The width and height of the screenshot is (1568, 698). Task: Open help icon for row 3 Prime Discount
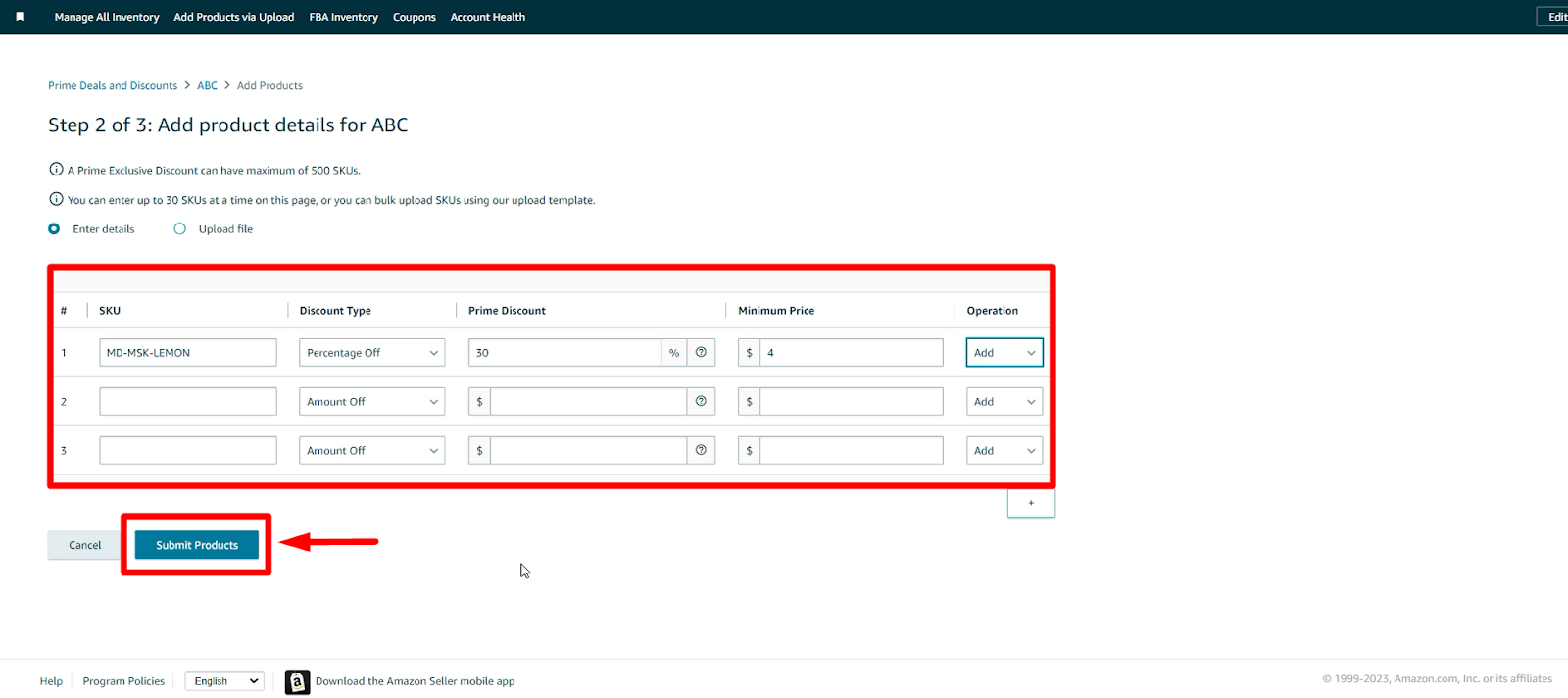pyautogui.click(x=701, y=451)
